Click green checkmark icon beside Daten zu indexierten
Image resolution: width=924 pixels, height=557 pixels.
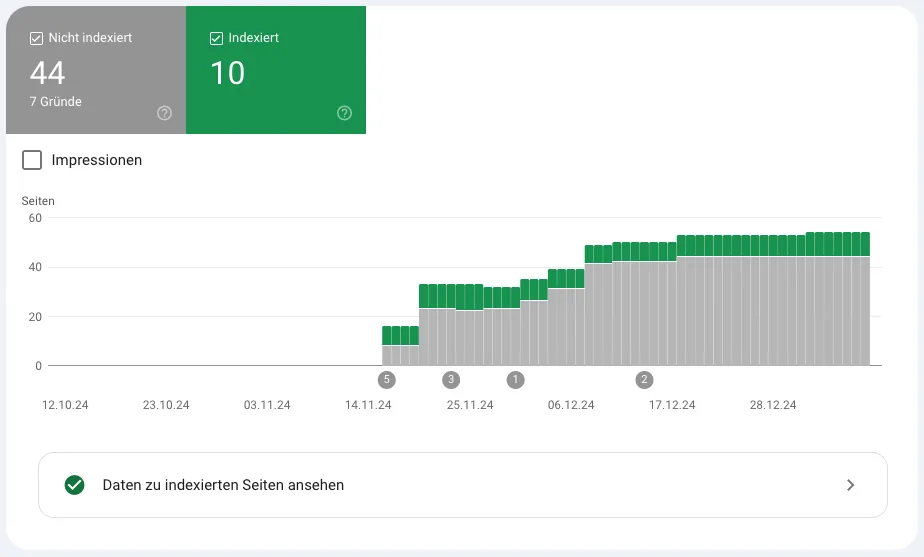(x=74, y=485)
